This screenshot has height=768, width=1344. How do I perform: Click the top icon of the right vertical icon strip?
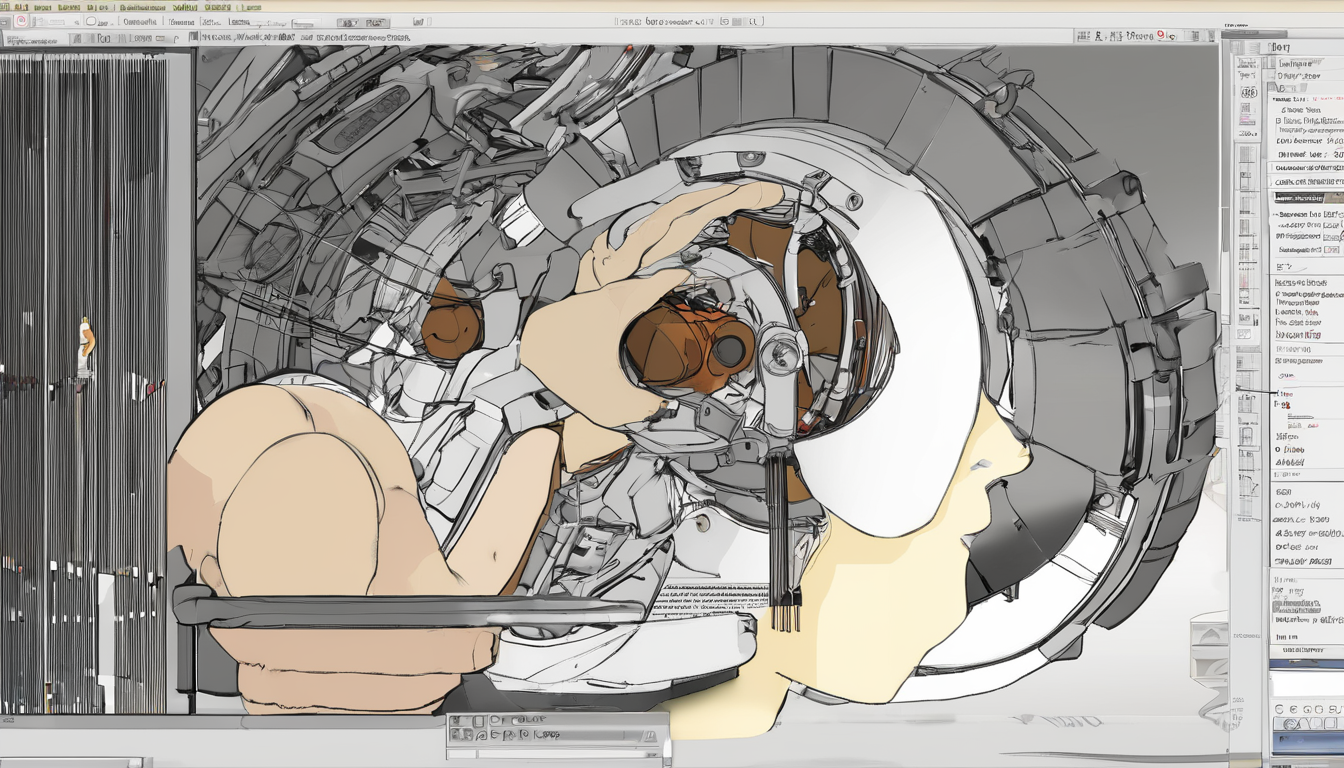click(x=1247, y=61)
